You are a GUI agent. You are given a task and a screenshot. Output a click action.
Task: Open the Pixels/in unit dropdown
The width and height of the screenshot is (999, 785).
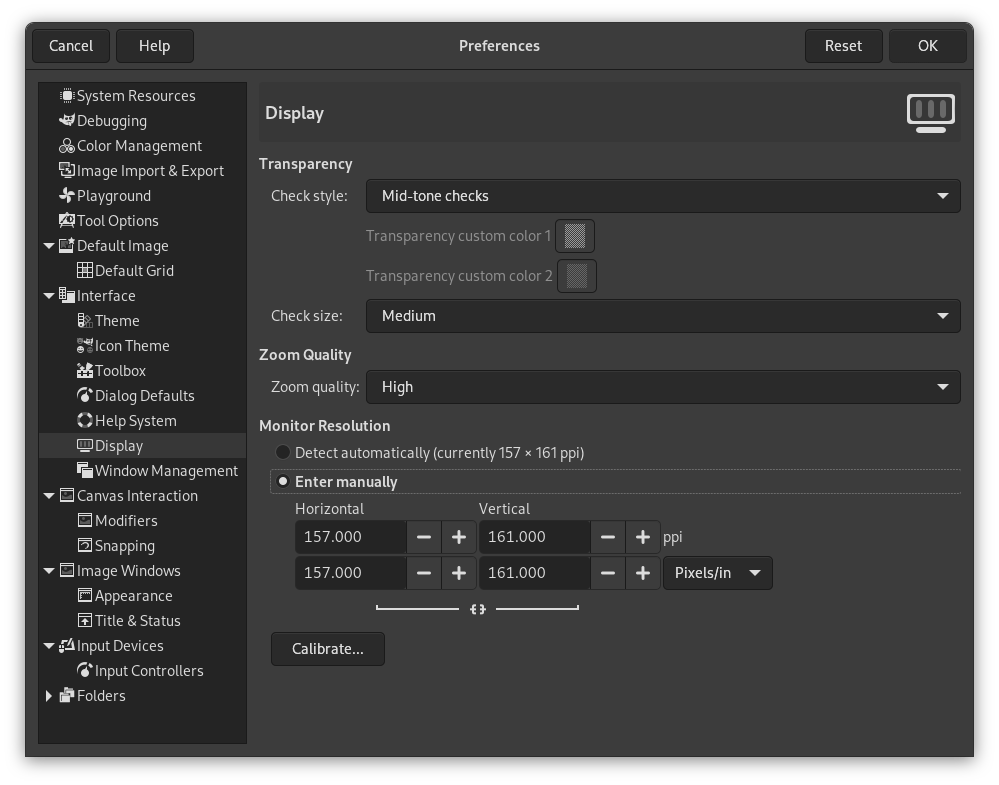717,573
